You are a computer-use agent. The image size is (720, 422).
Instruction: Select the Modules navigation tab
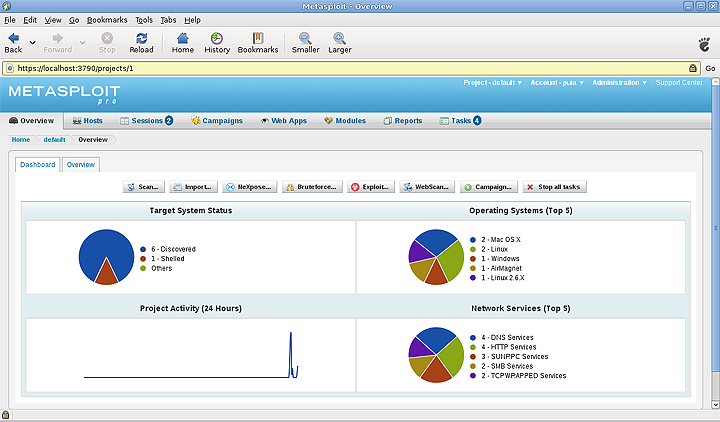(x=345, y=121)
